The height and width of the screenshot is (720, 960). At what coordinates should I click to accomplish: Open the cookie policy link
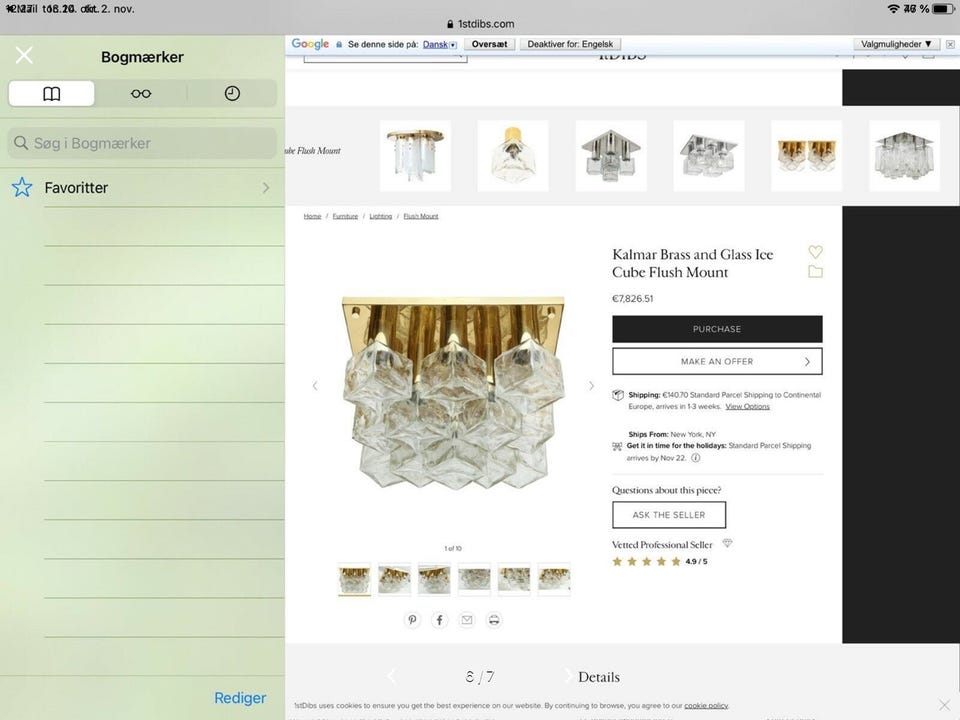[706, 705]
